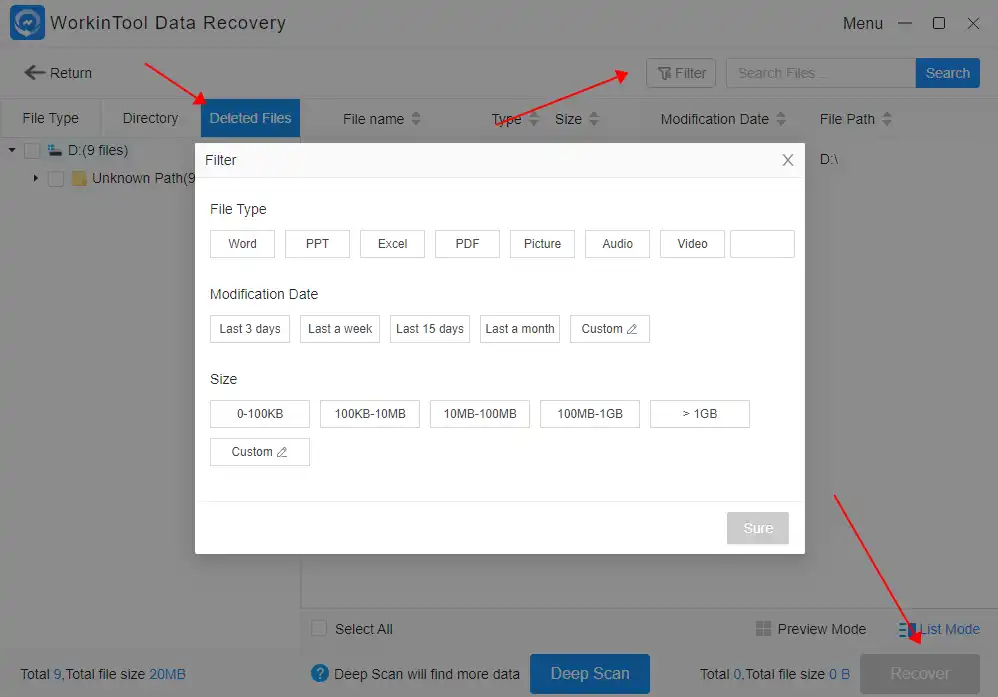Image resolution: width=998 pixels, height=697 pixels.
Task: Click pencil icon on Modification Date Custom
Action: click(632, 329)
